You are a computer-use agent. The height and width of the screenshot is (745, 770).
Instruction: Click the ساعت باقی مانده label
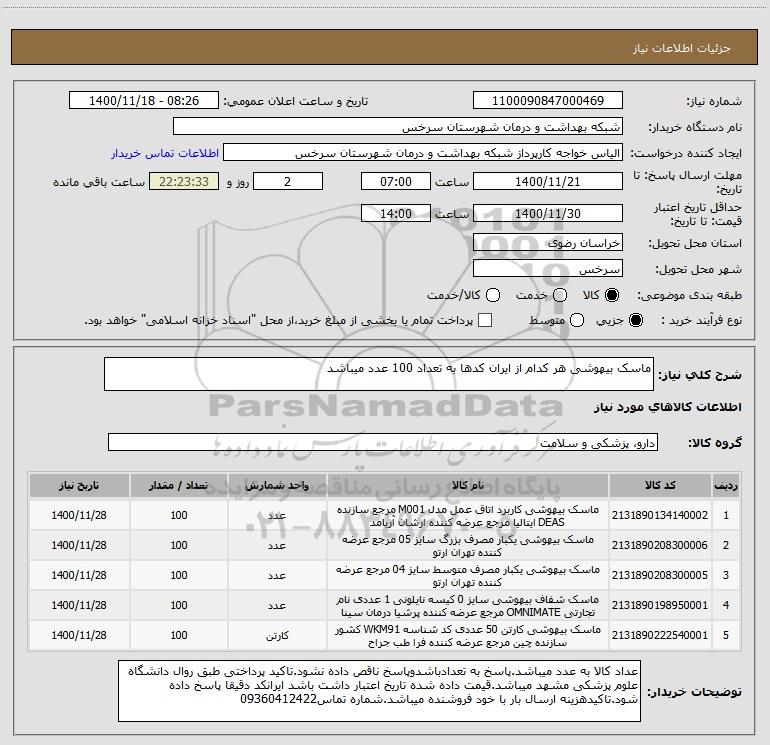click(x=99, y=182)
